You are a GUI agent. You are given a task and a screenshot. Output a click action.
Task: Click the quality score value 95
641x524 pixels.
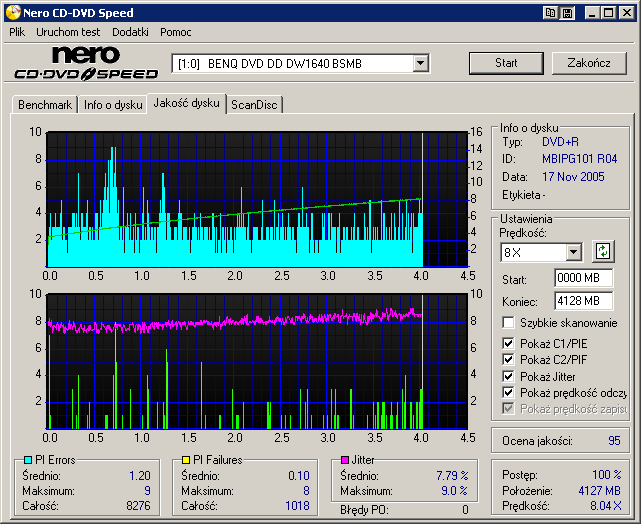click(x=614, y=441)
